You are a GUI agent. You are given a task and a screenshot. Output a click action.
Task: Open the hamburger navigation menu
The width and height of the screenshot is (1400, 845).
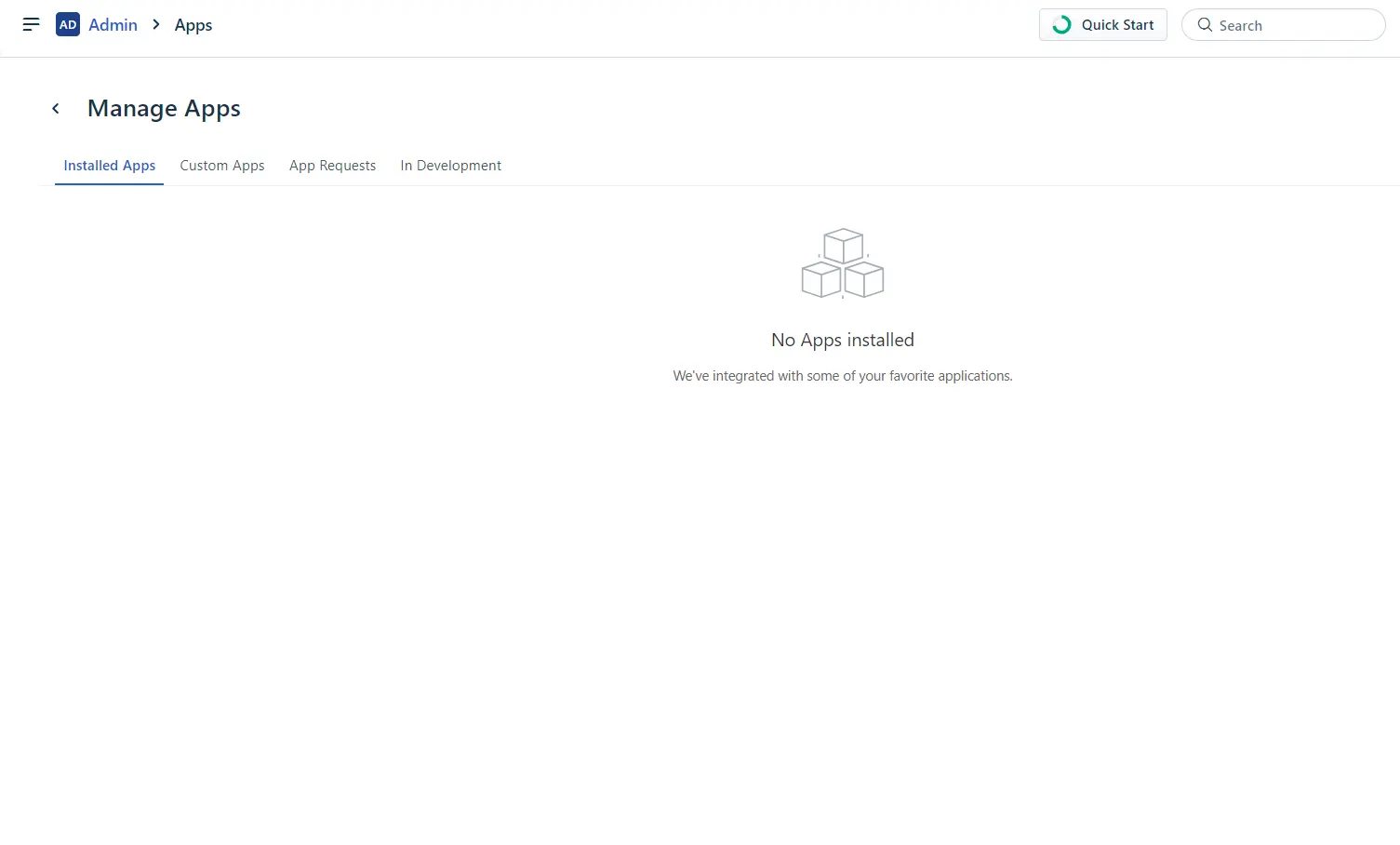point(31,24)
